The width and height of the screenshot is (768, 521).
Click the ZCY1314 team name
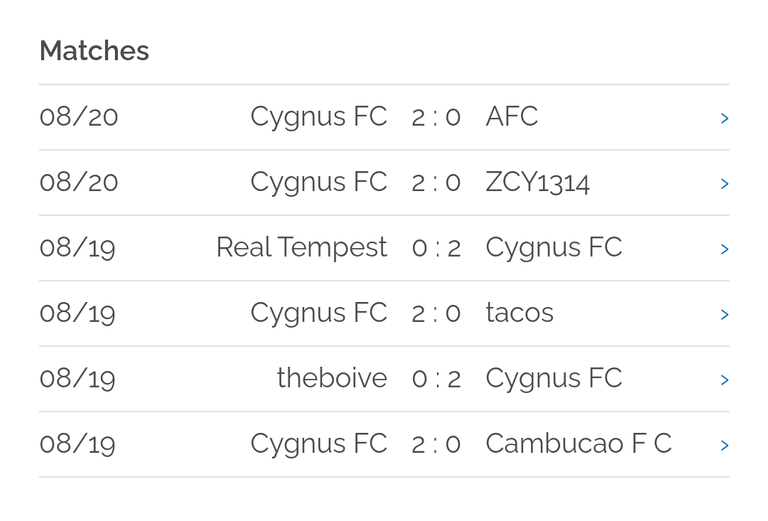click(x=537, y=183)
